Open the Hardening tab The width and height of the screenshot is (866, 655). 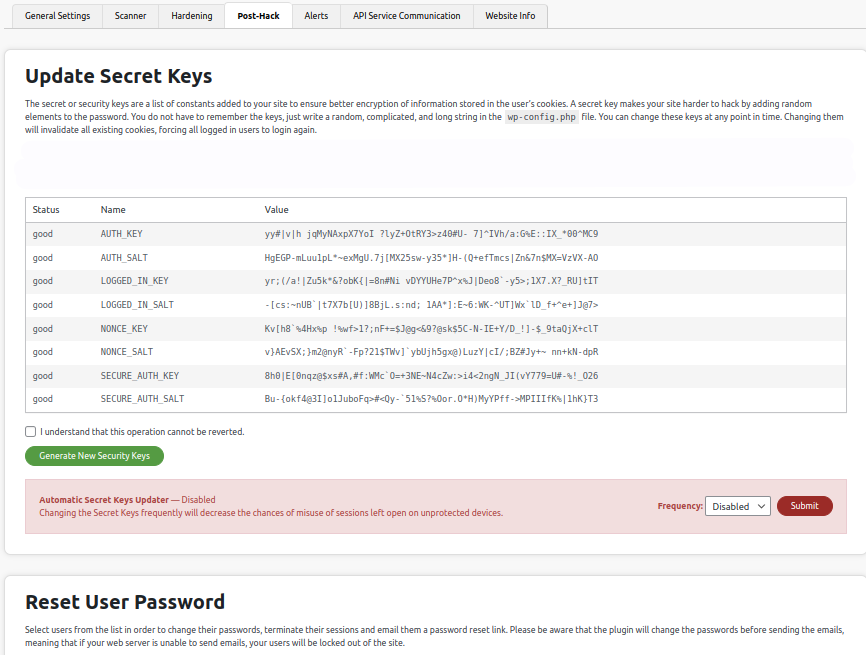pos(192,16)
